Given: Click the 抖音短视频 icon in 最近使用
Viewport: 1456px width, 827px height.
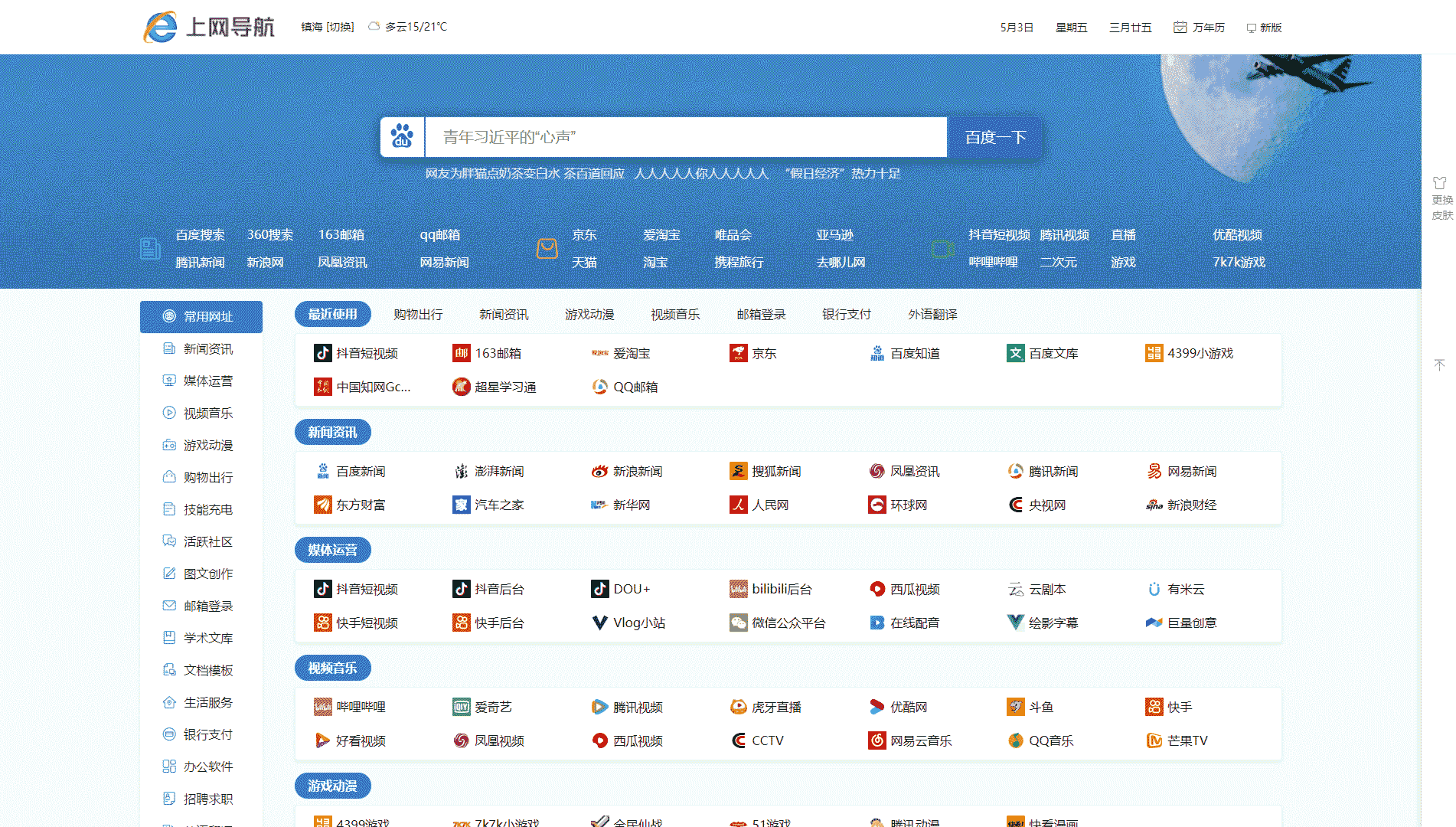Looking at the screenshot, I should coord(322,353).
